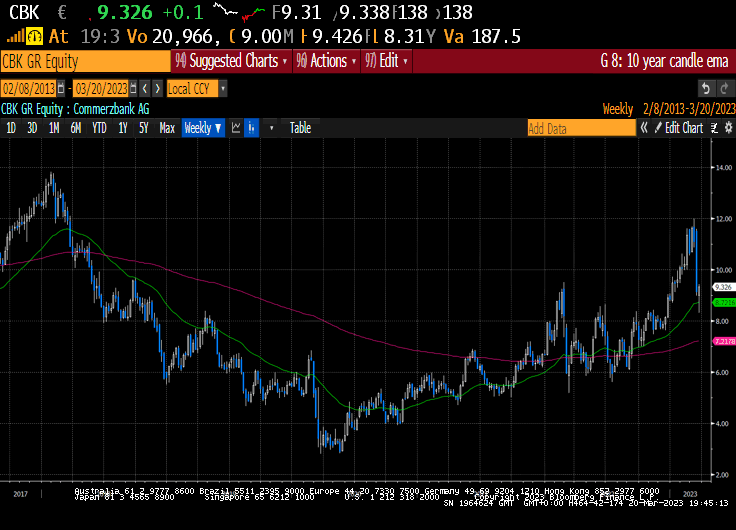Click the start date field 02/08/2013

(29, 88)
